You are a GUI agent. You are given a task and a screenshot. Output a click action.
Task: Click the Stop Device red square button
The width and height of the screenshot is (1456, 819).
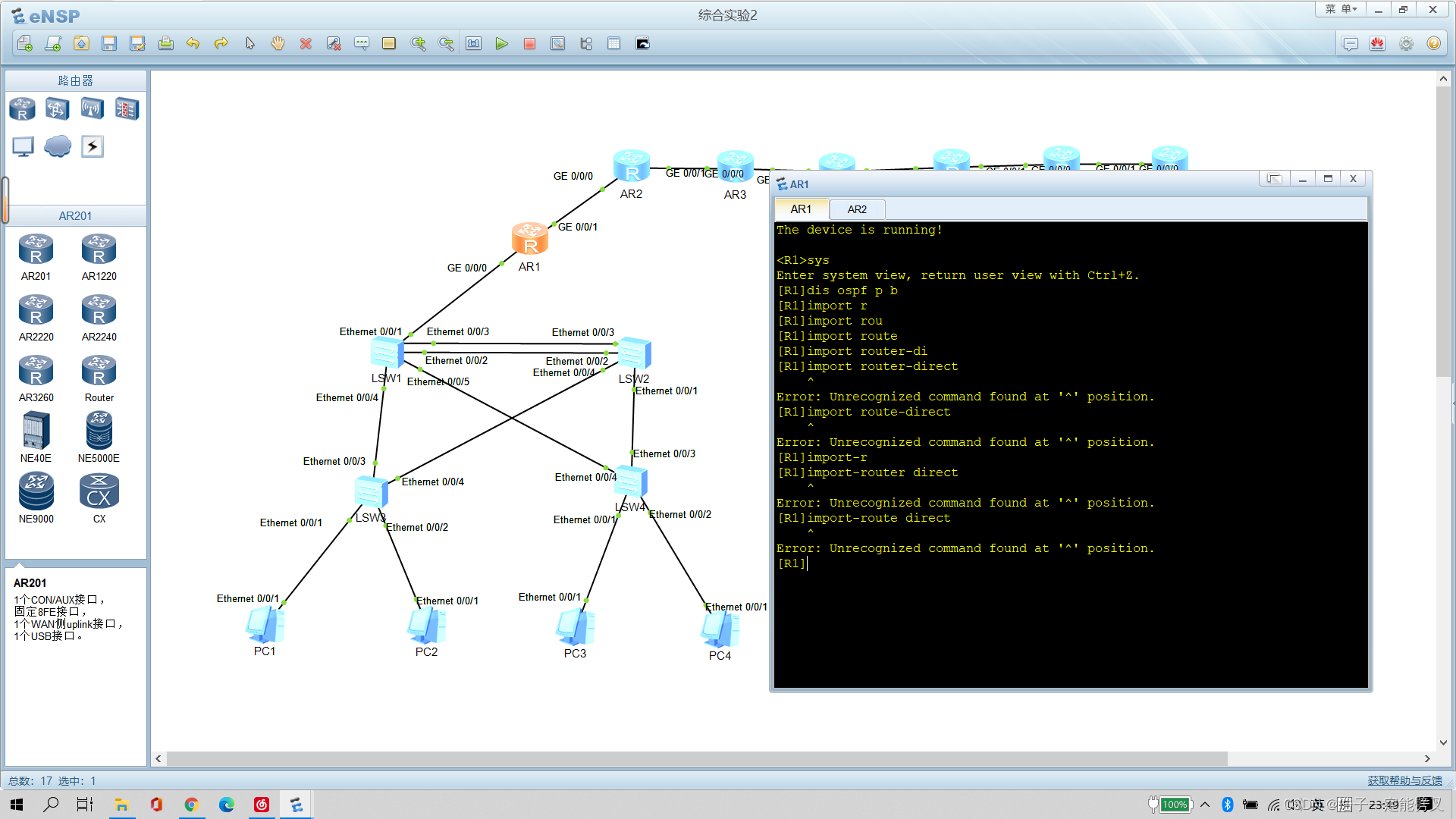point(529,44)
